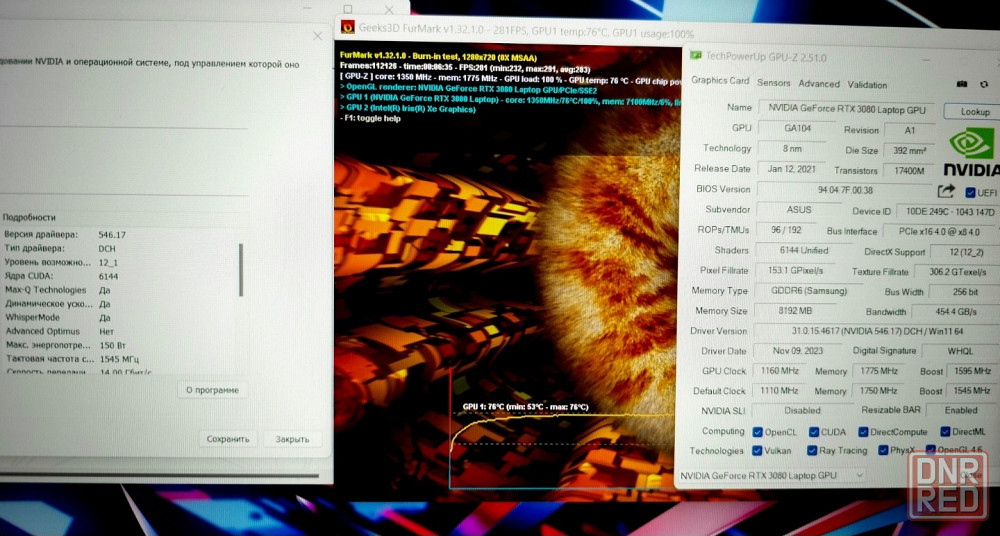Click the GPU field showing GA104
Image resolution: width=1000 pixels, height=536 pixels.
pyautogui.click(x=798, y=128)
